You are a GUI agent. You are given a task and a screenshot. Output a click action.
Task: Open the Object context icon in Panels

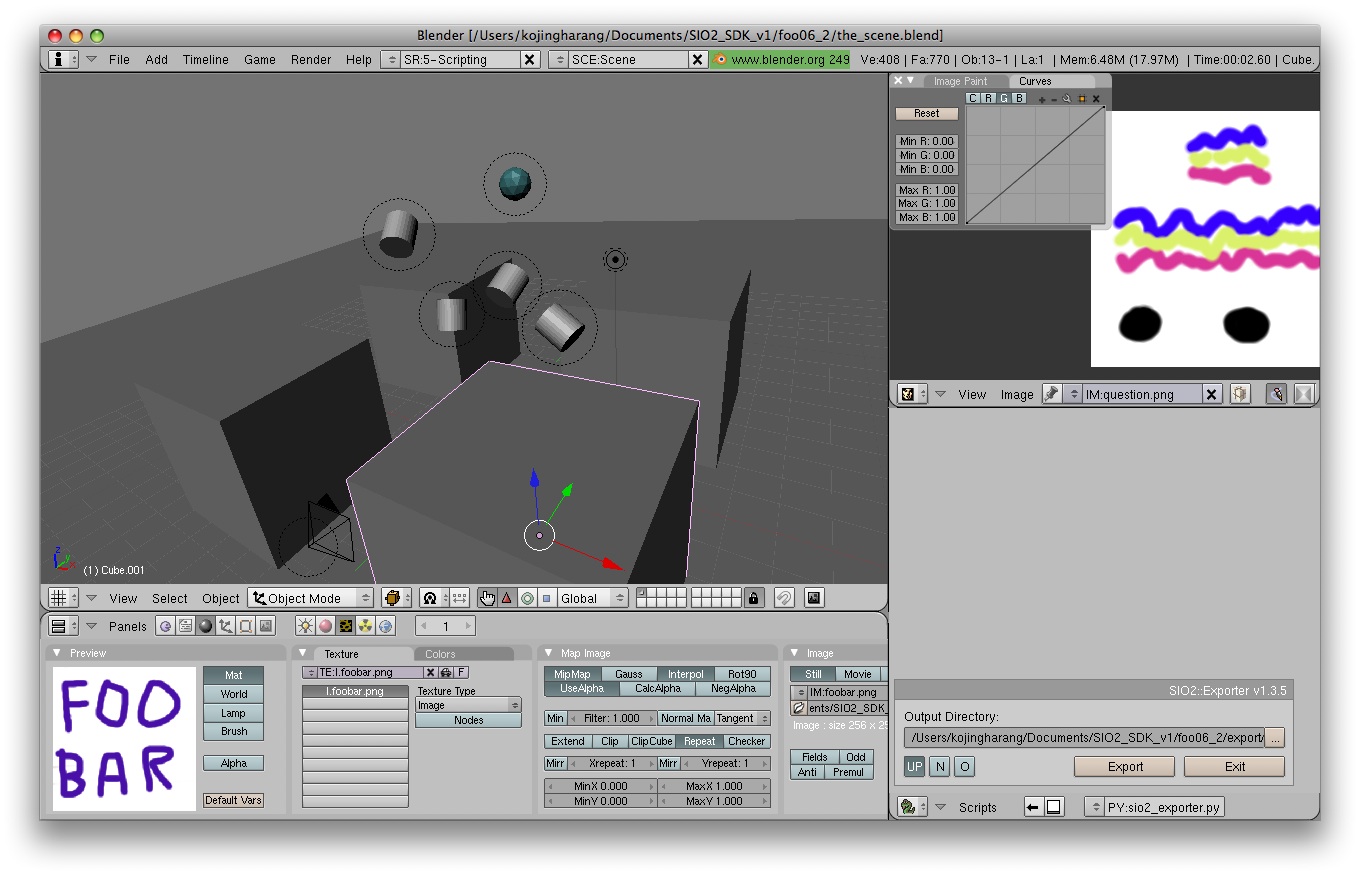pos(225,626)
